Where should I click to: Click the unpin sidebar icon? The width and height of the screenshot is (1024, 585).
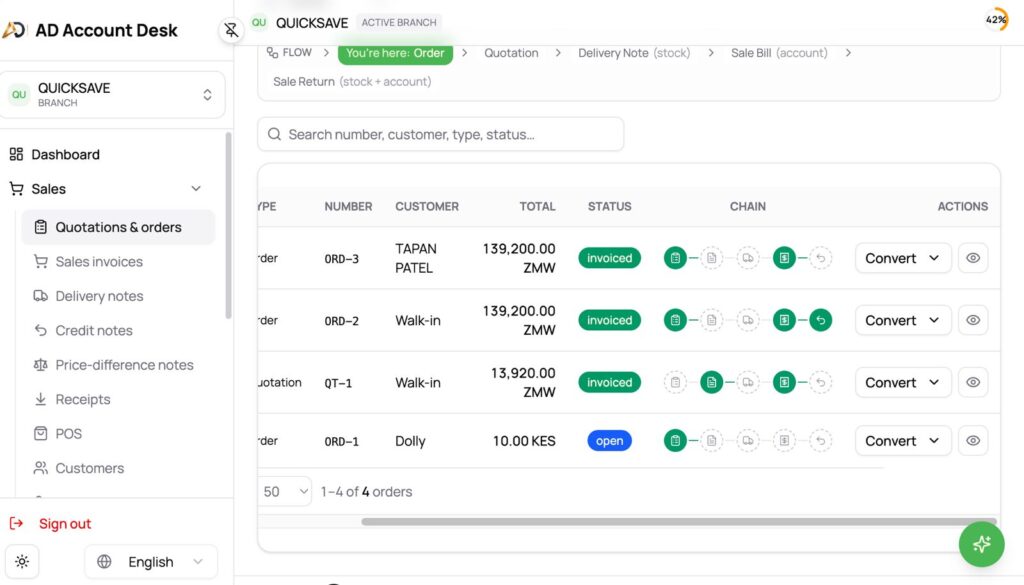click(x=231, y=29)
